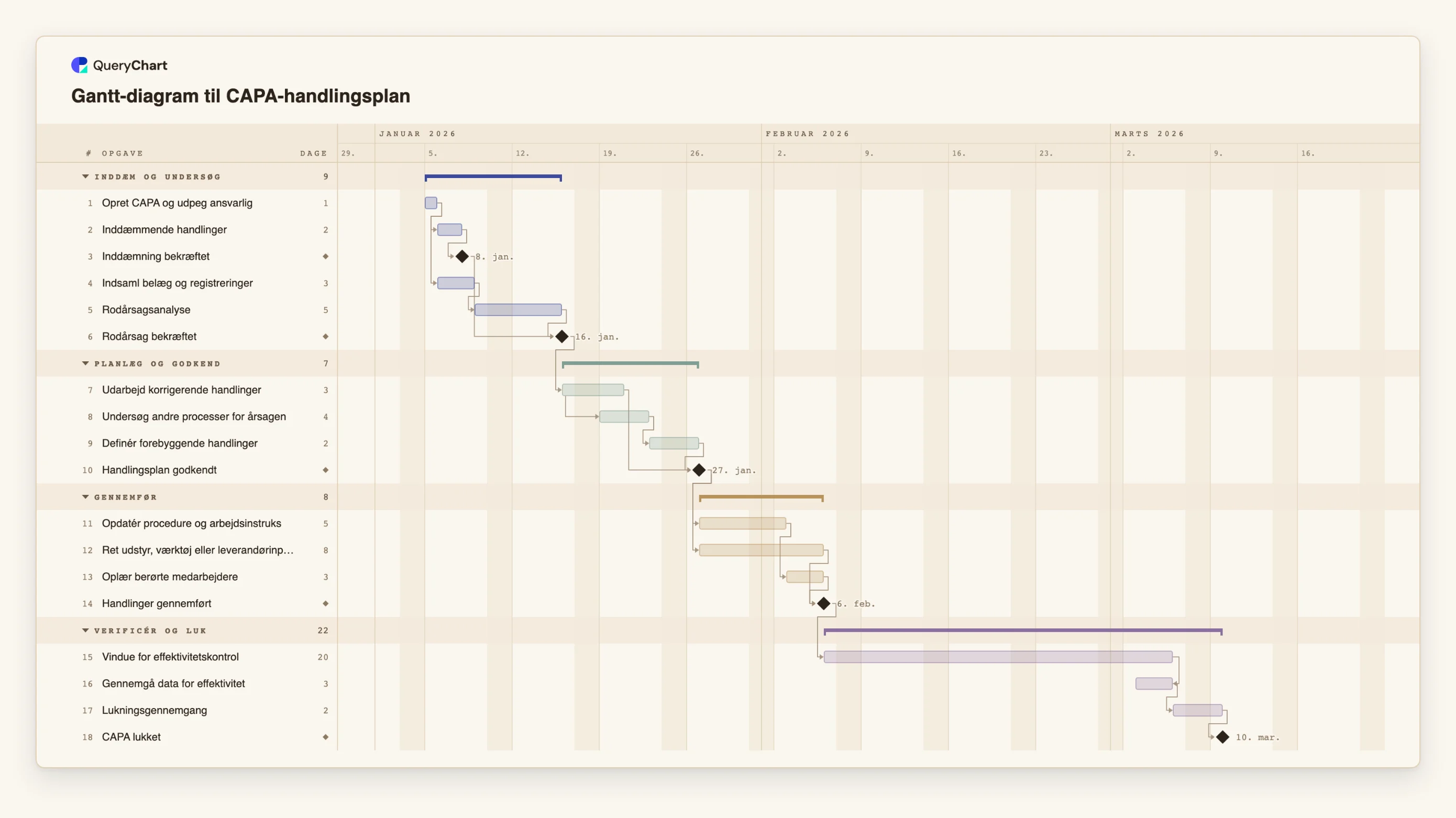
Task: Select the Gennemgå data for effektivitet bar
Action: (x=1154, y=683)
